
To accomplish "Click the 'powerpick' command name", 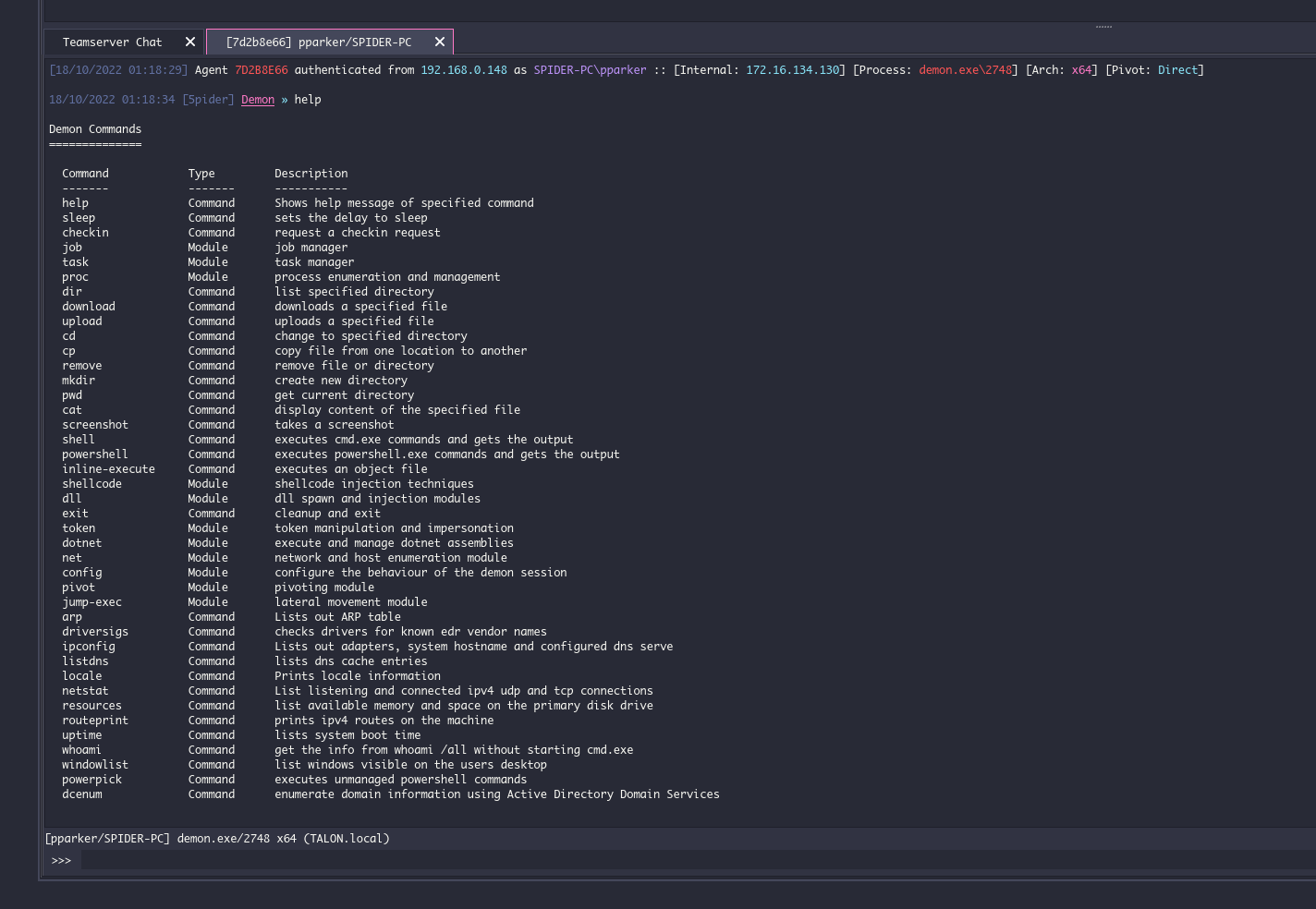I will tap(91, 780).
